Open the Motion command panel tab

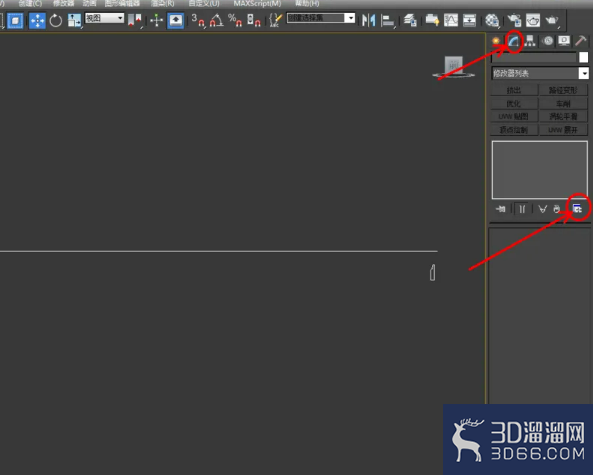547,40
